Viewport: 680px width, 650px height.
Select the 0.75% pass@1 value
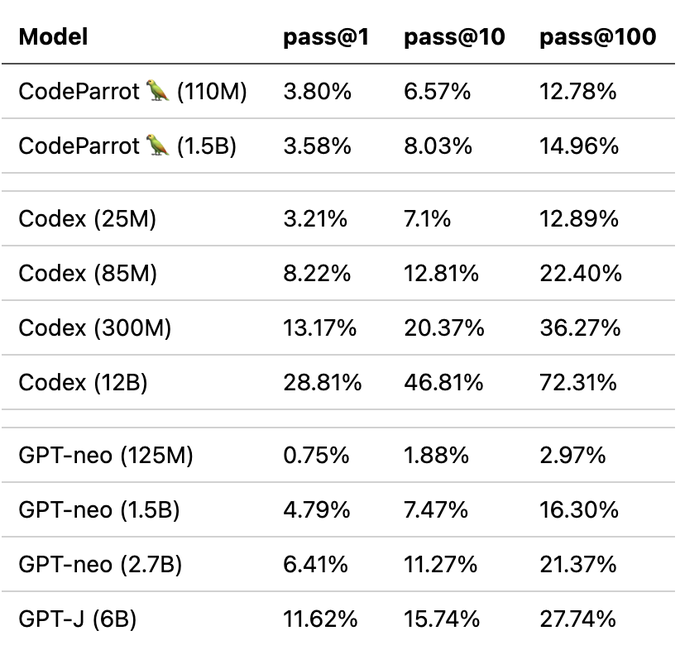point(316,456)
